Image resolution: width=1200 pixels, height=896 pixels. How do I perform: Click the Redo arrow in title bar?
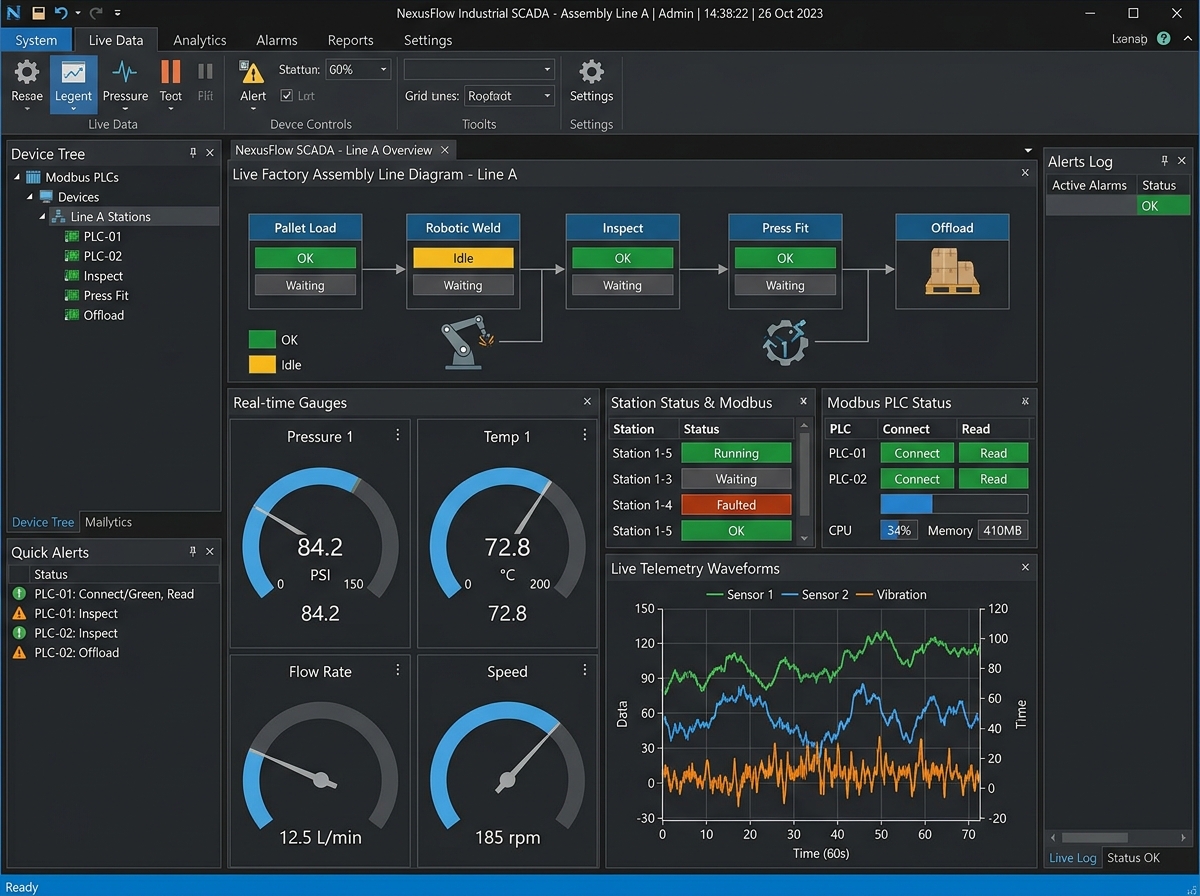pos(95,13)
